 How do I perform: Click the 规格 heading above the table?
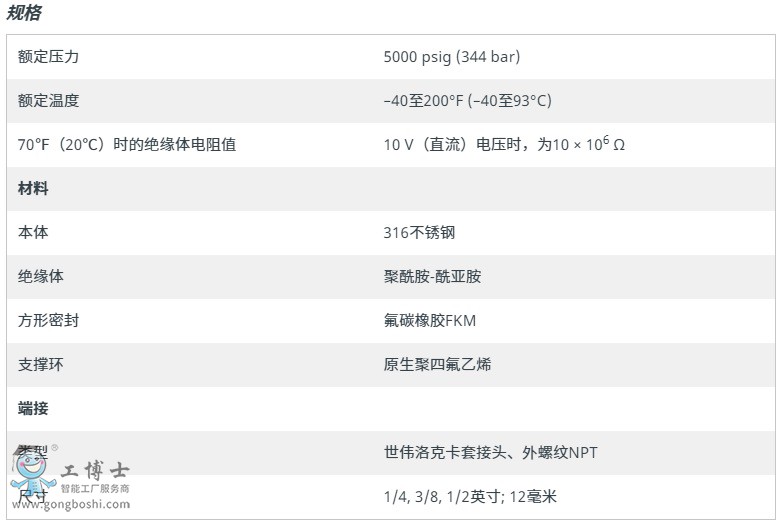(x=24, y=13)
